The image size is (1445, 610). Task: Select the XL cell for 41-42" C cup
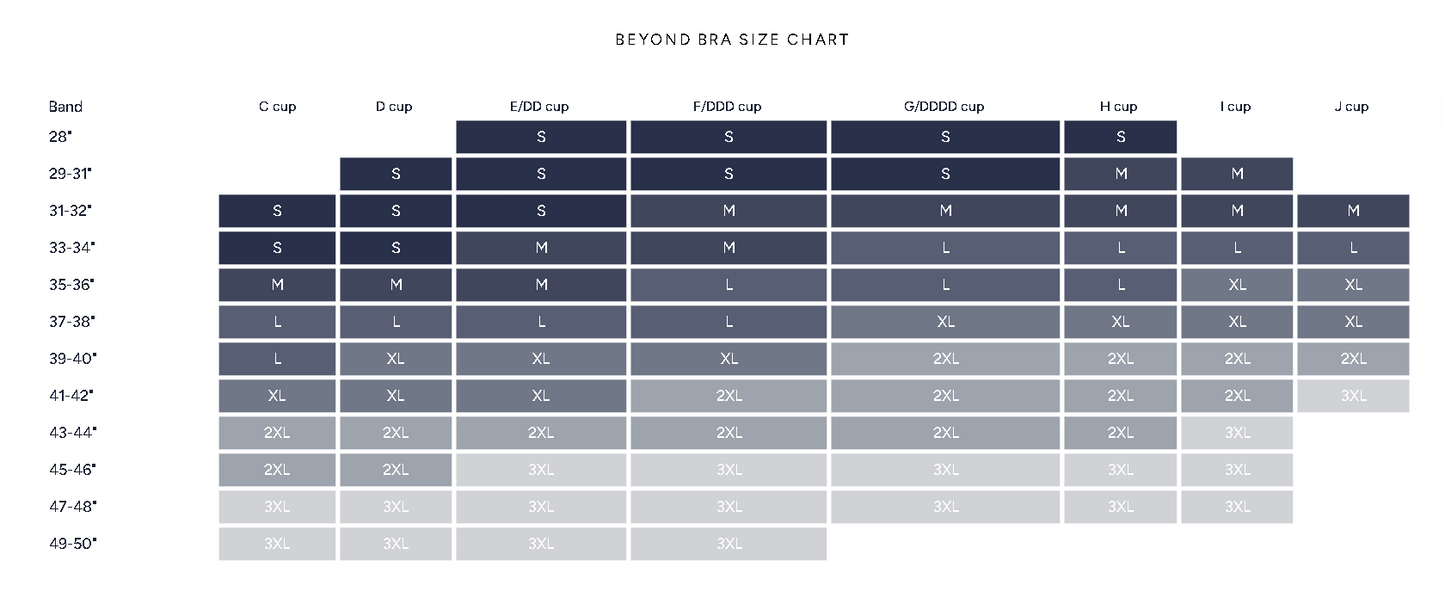coord(277,396)
